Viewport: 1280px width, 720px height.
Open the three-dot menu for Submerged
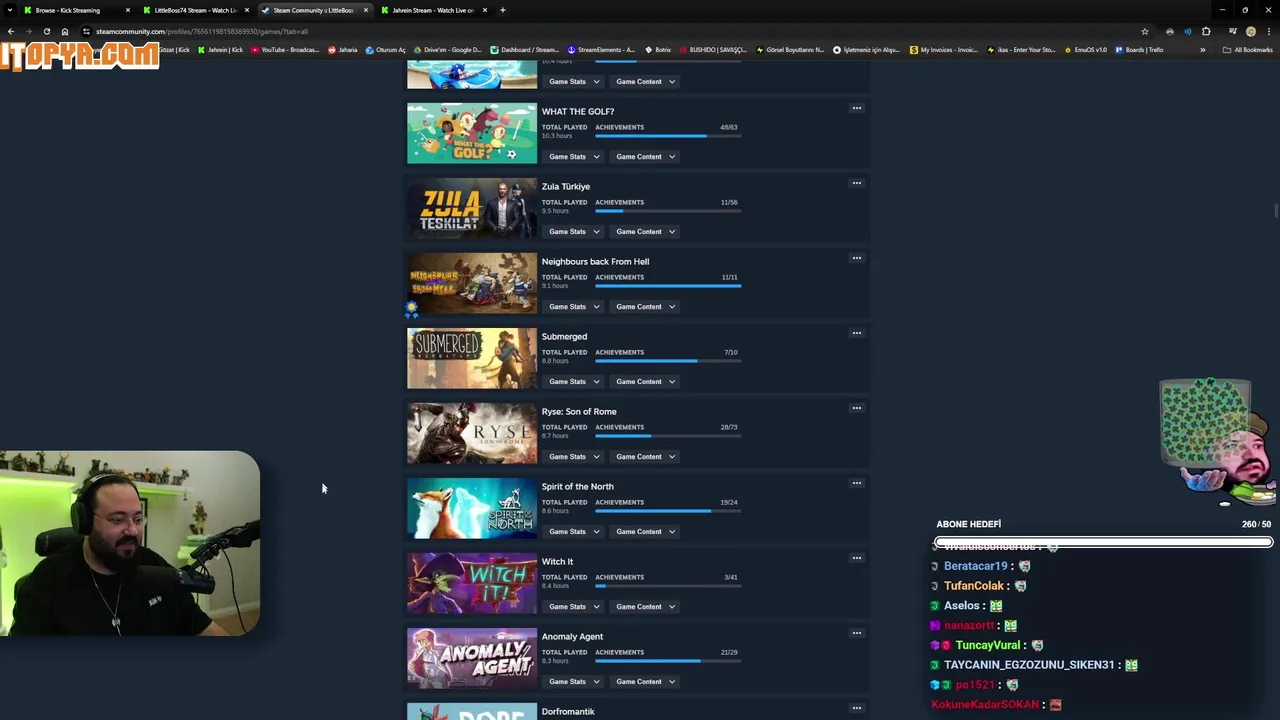(856, 333)
